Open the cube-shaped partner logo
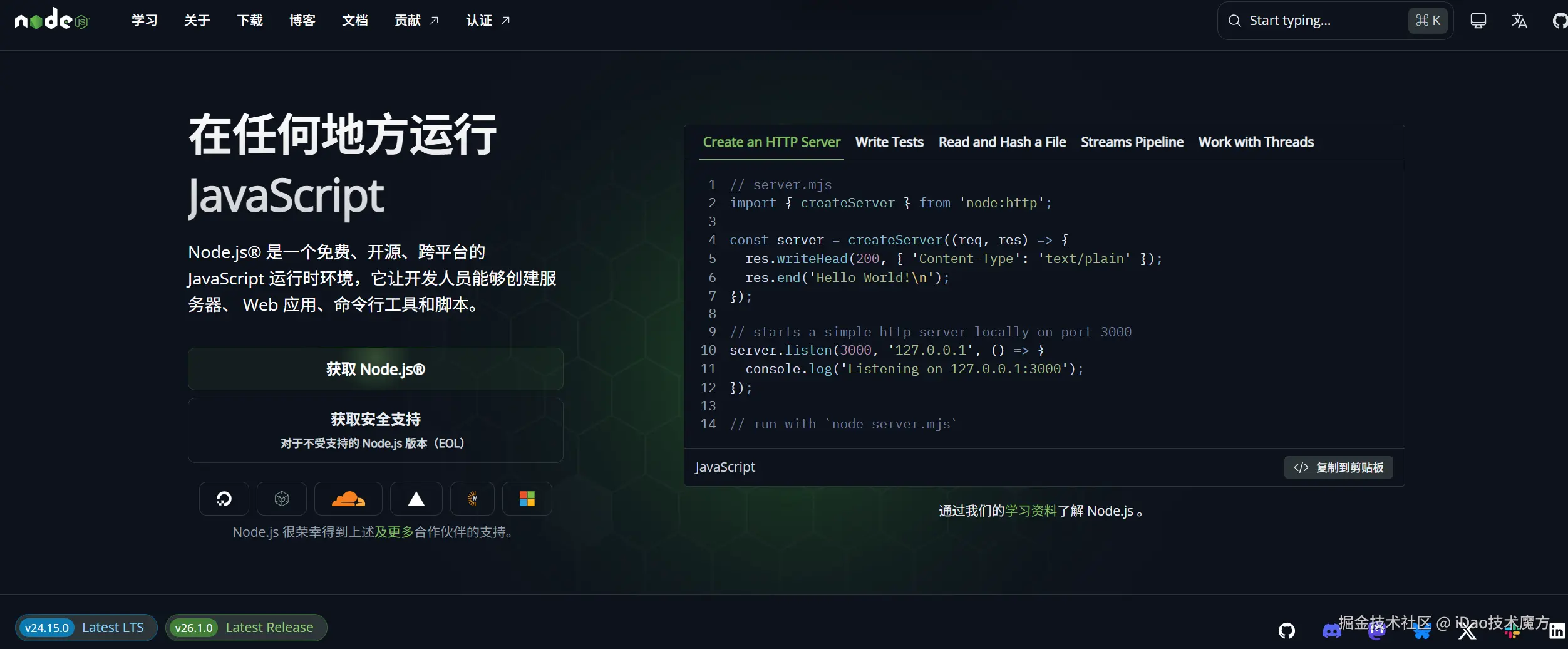This screenshot has height=649, width=1568. pyautogui.click(x=282, y=499)
